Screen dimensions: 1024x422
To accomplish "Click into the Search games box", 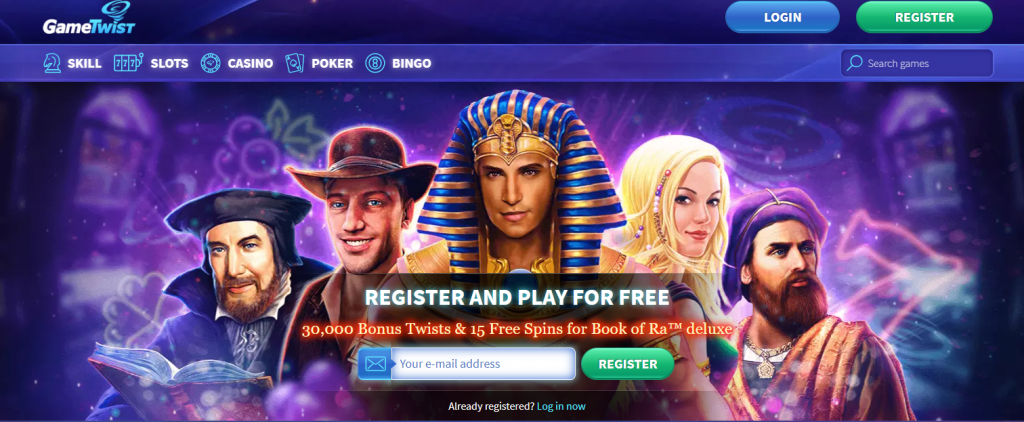I will tap(917, 63).
